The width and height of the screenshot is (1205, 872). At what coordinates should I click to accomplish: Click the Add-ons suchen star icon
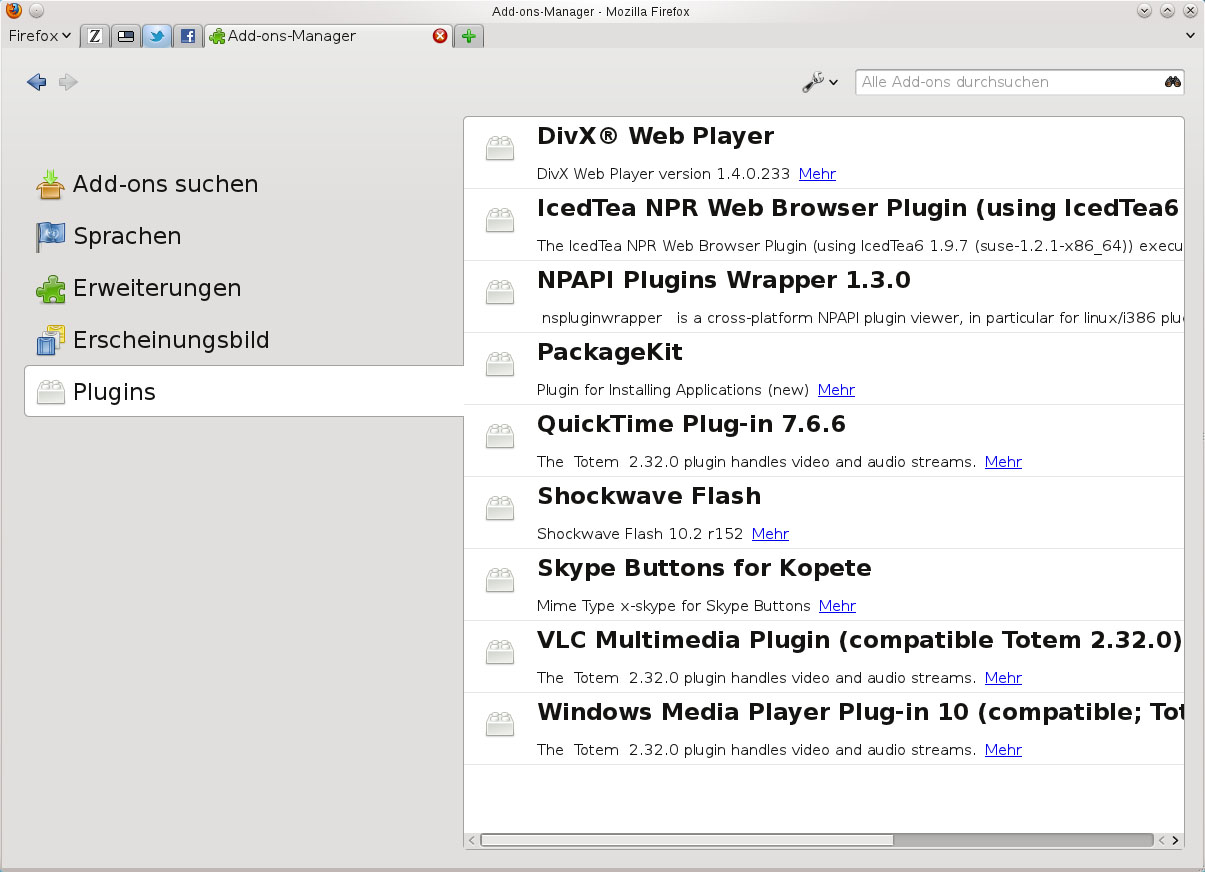pos(50,183)
